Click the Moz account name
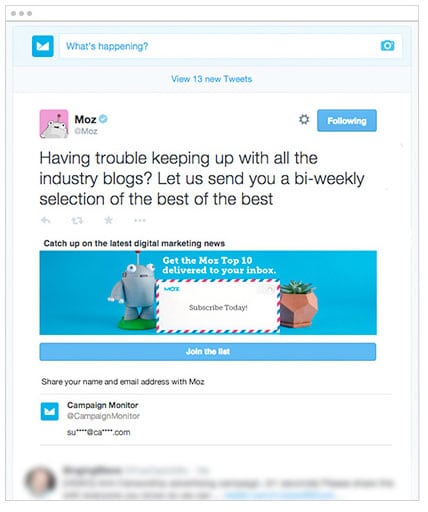The image size is (428, 512). (x=85, y=119)
